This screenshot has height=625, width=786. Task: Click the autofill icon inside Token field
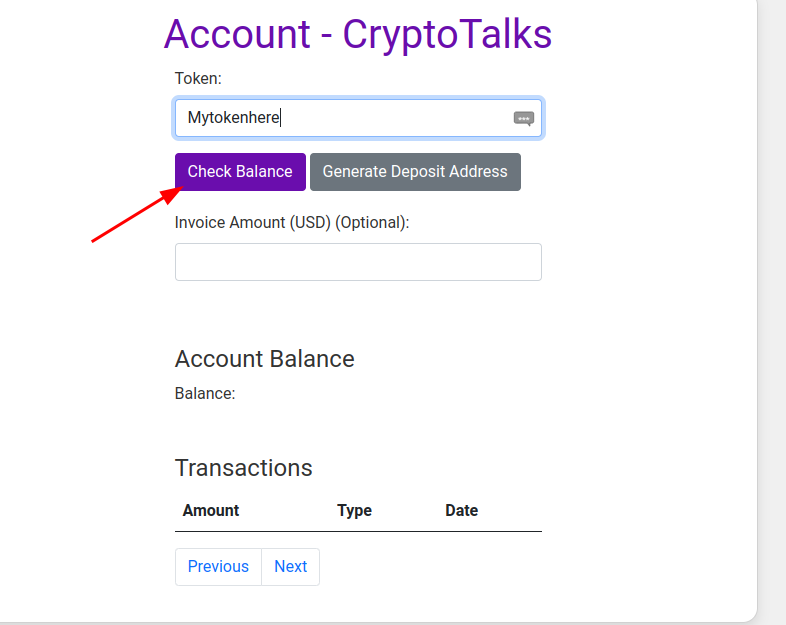524,118
